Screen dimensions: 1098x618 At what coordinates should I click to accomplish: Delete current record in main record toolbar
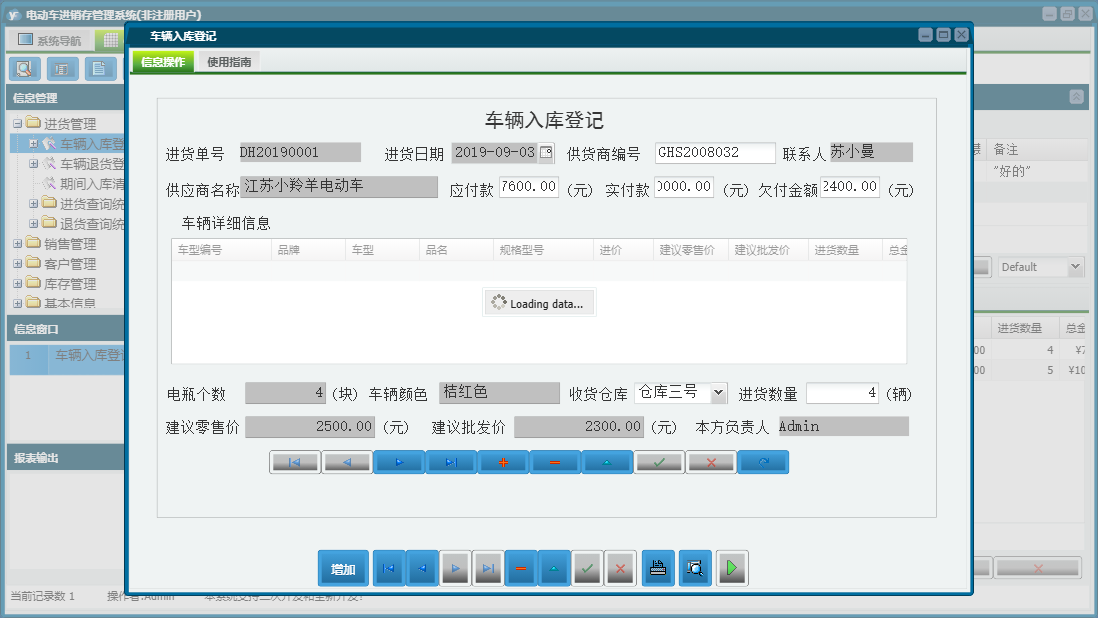pyautogui.click(x=521, y=568)
